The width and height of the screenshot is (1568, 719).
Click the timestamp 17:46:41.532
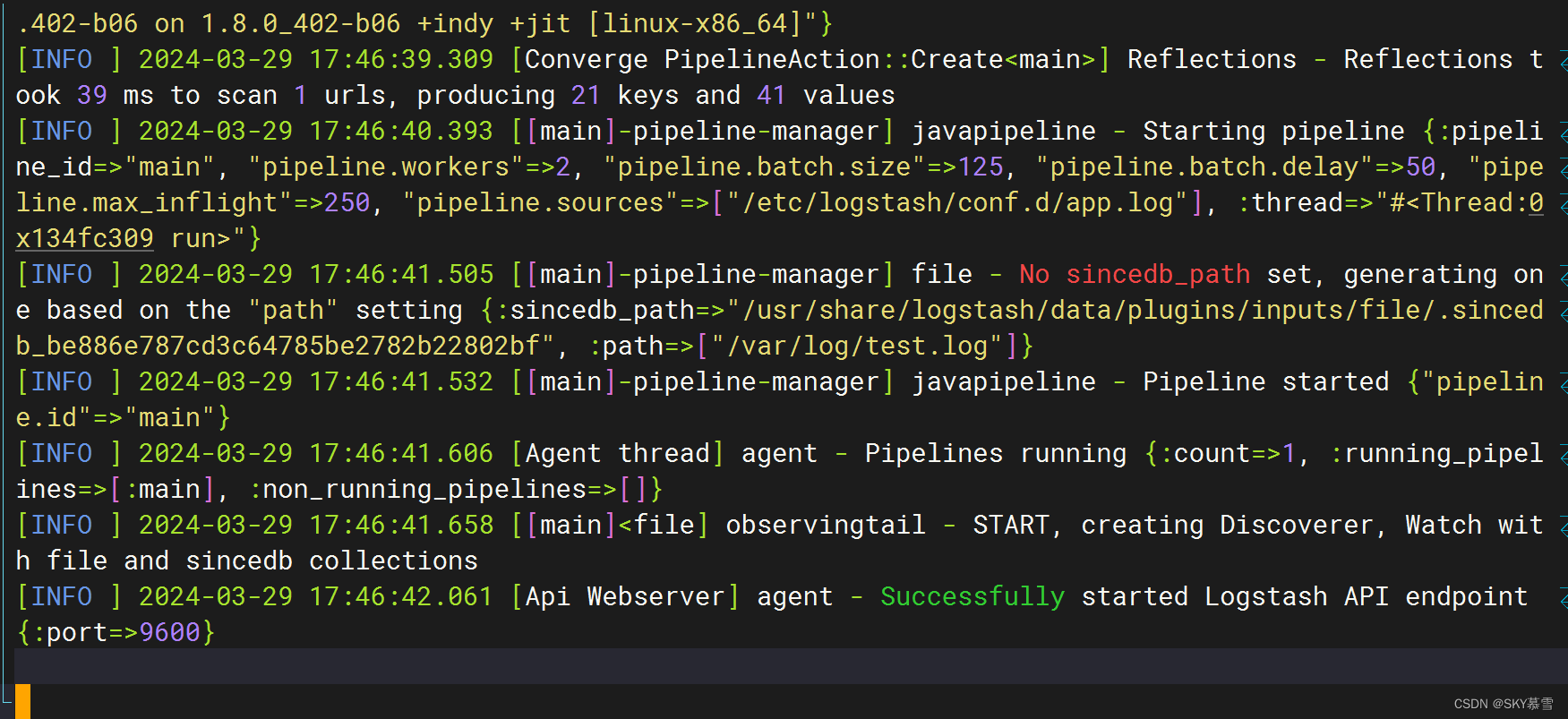point(401,381)
